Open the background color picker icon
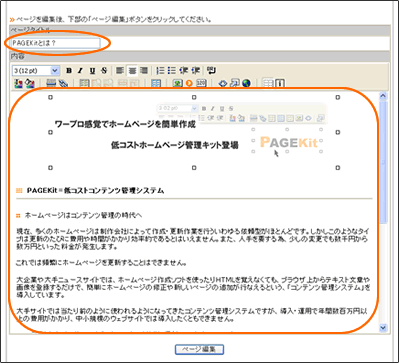 [x=30, y=83]
